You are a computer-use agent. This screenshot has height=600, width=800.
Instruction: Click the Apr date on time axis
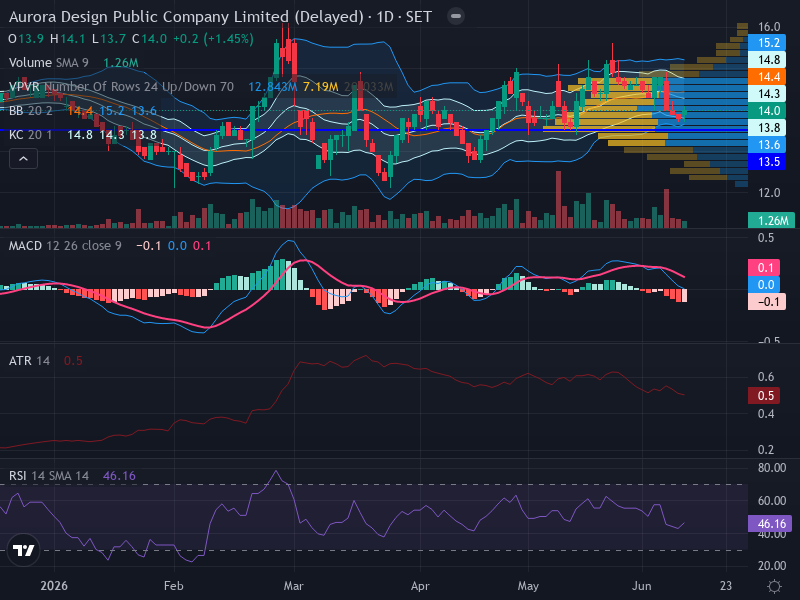[420, 586]
